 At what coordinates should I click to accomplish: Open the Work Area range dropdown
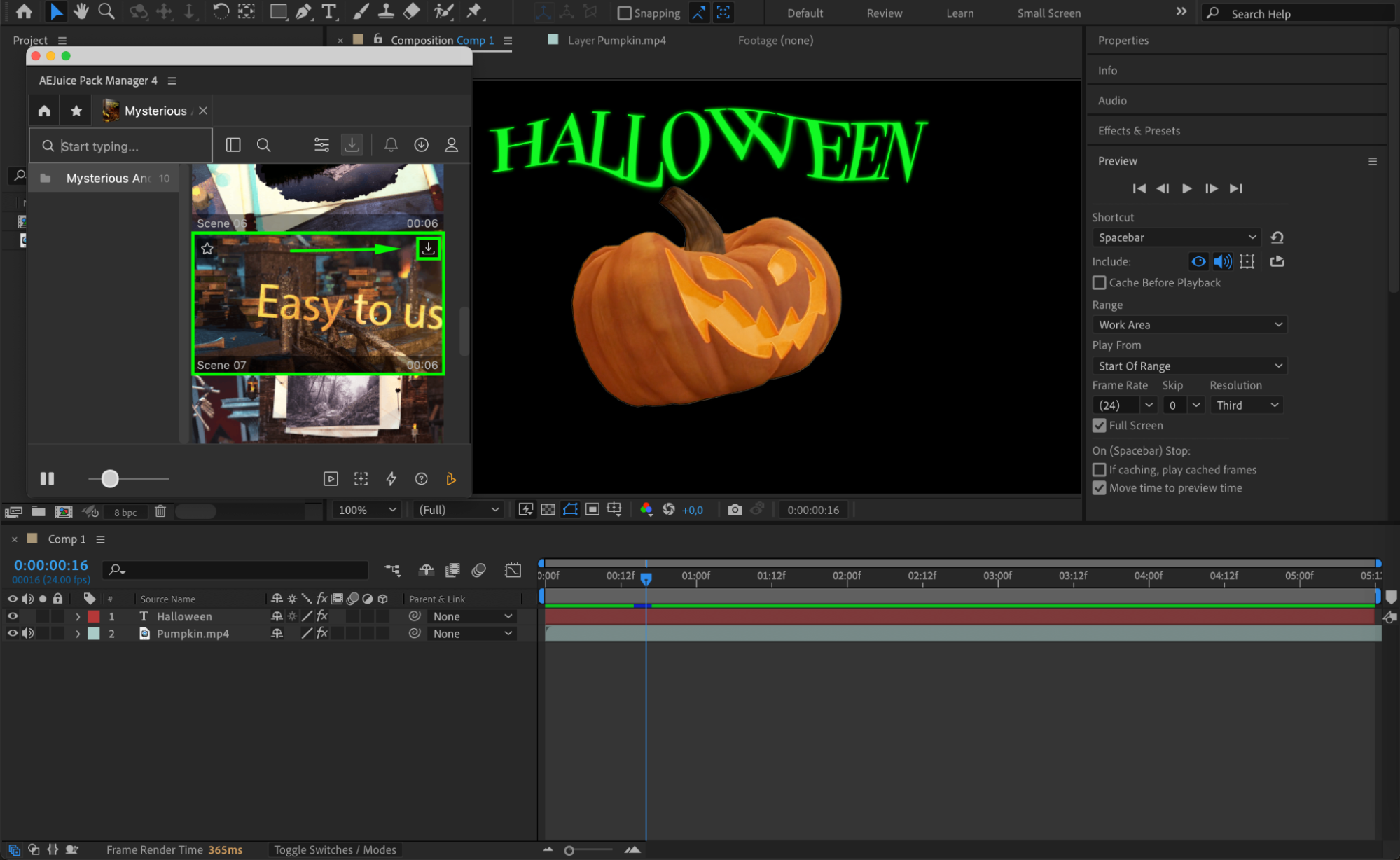coord(1189,325)
